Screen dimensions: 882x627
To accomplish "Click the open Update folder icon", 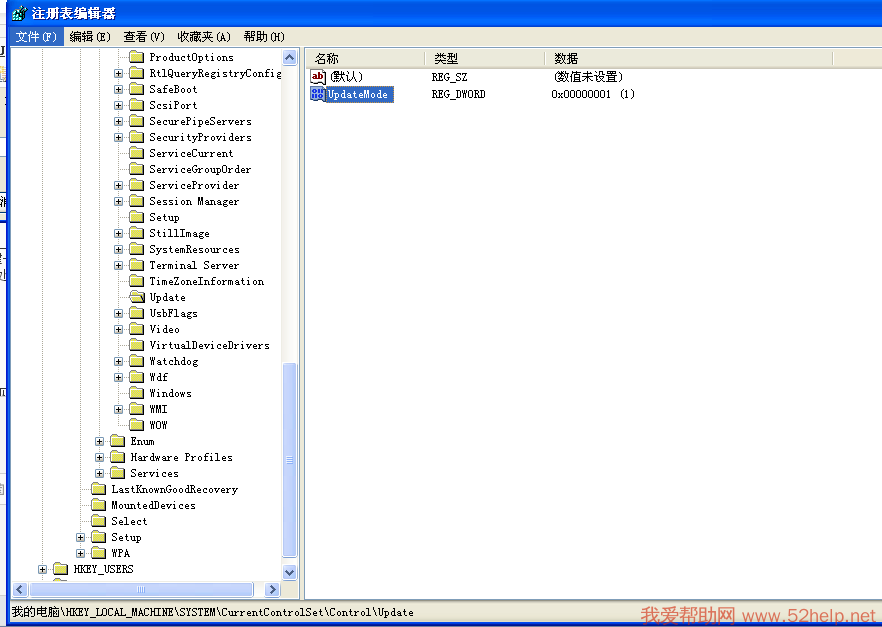I will point(137,297).
